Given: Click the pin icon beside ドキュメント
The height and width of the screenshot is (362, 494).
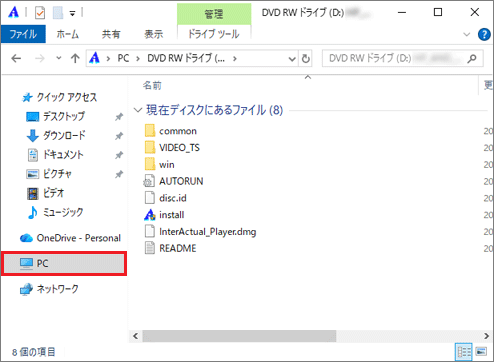Looking at the screenshot, I should (x=119, y=155).
